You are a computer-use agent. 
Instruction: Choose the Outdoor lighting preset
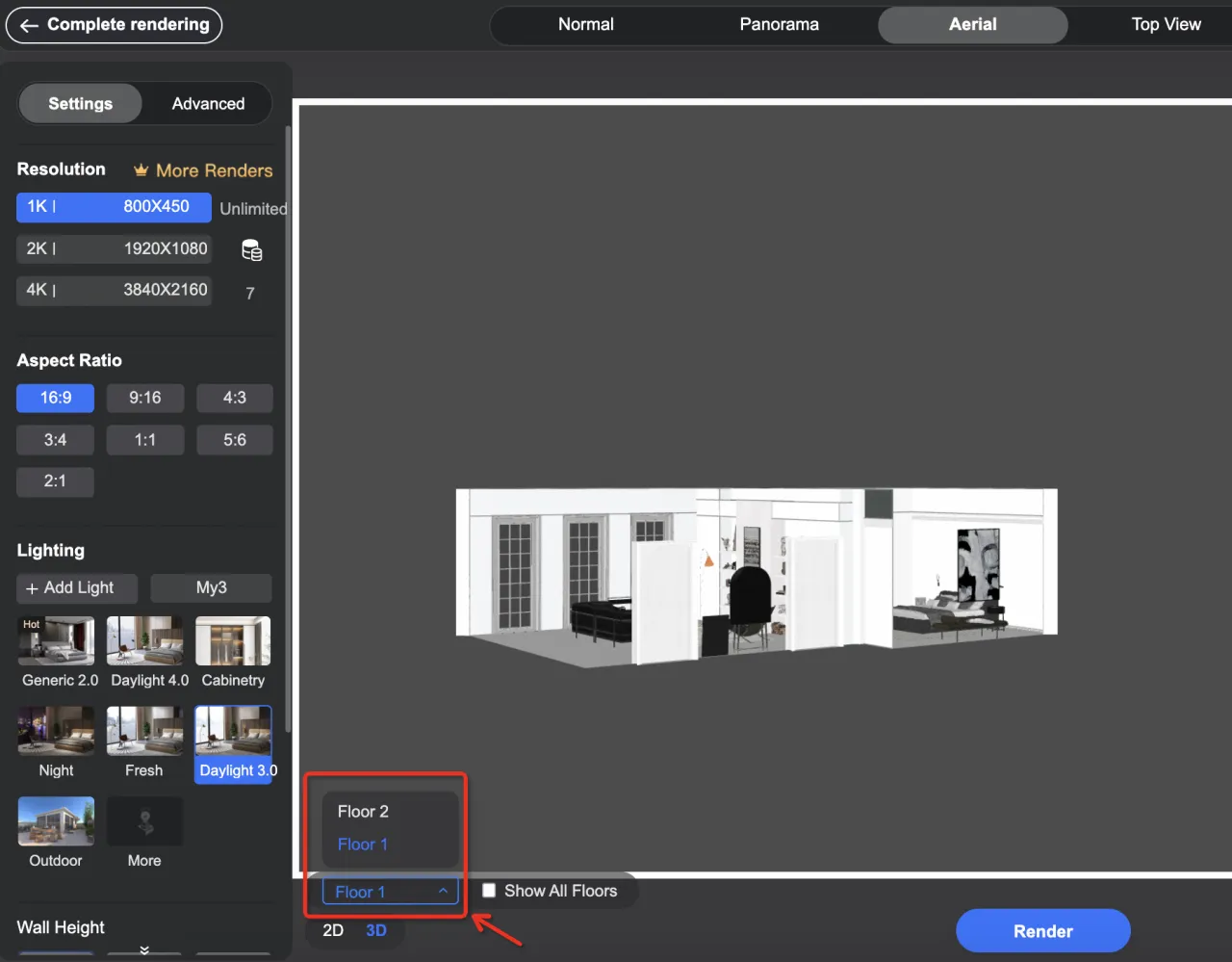click(57, 821)
